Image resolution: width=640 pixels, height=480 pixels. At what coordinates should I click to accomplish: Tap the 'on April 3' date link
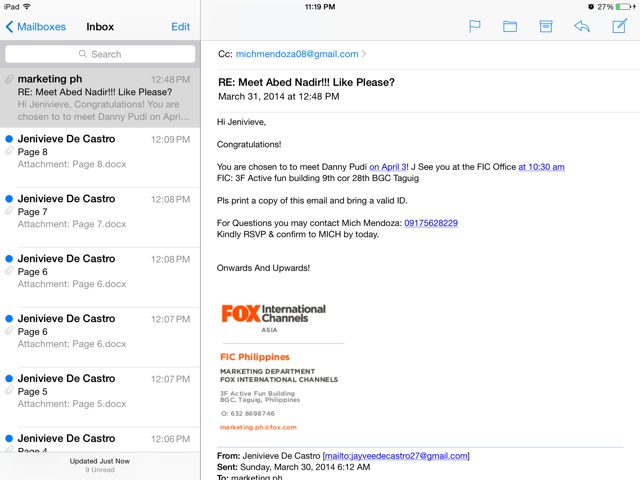[387, 167]
